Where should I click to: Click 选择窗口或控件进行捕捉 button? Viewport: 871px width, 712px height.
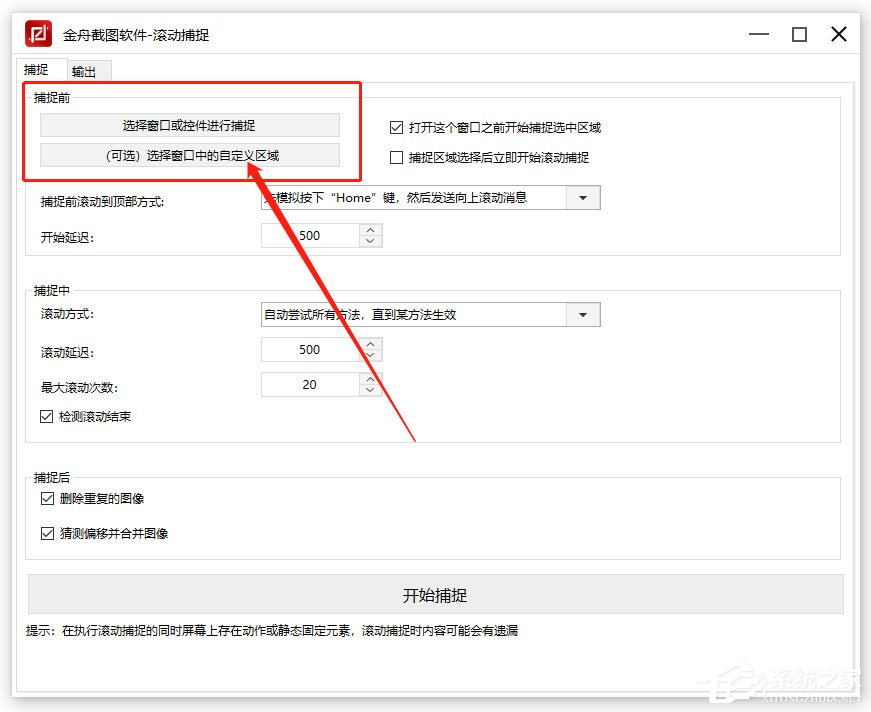[x=190, y=124]
